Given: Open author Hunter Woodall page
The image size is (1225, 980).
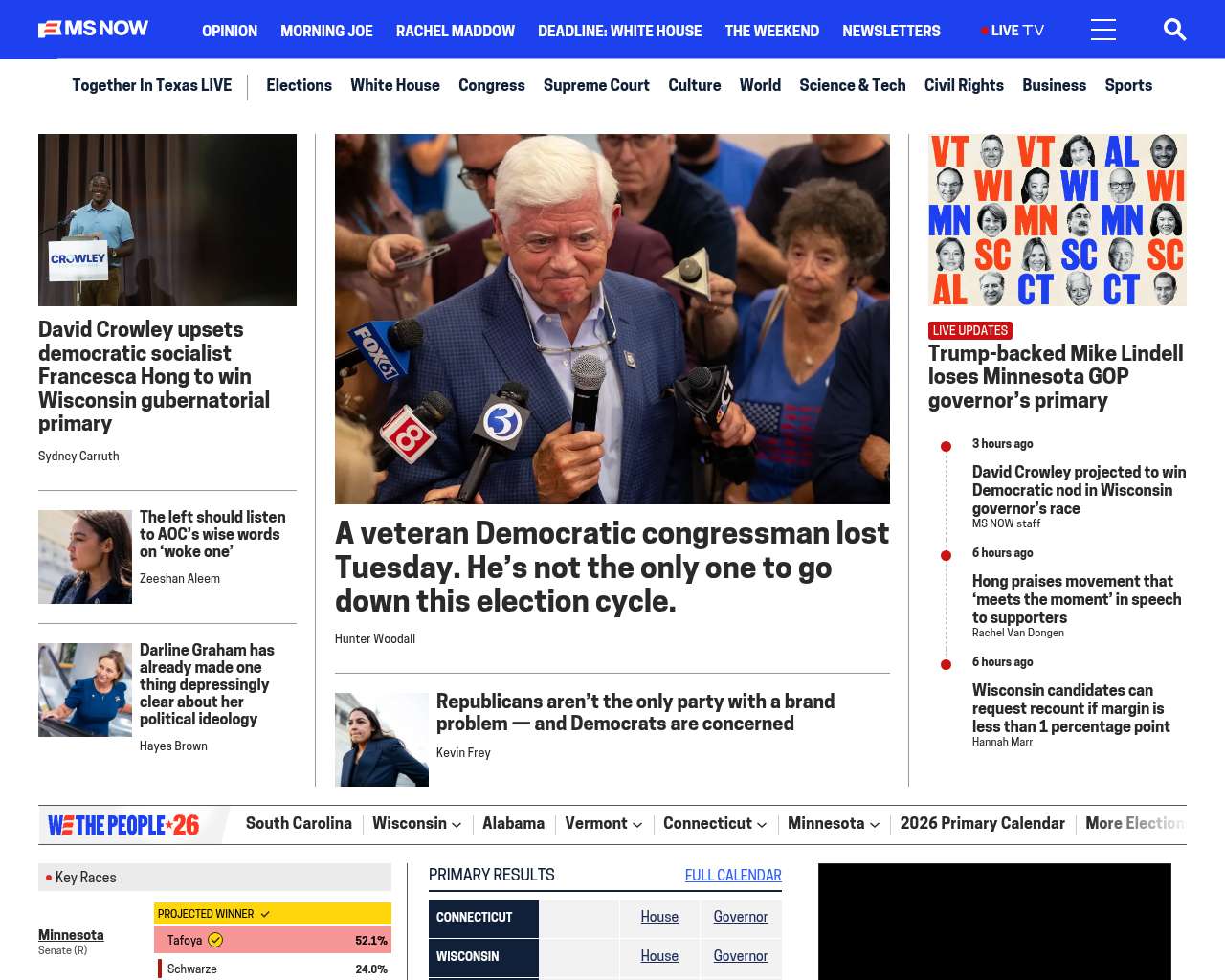Looking at the screenshot, I should [375, 639].
